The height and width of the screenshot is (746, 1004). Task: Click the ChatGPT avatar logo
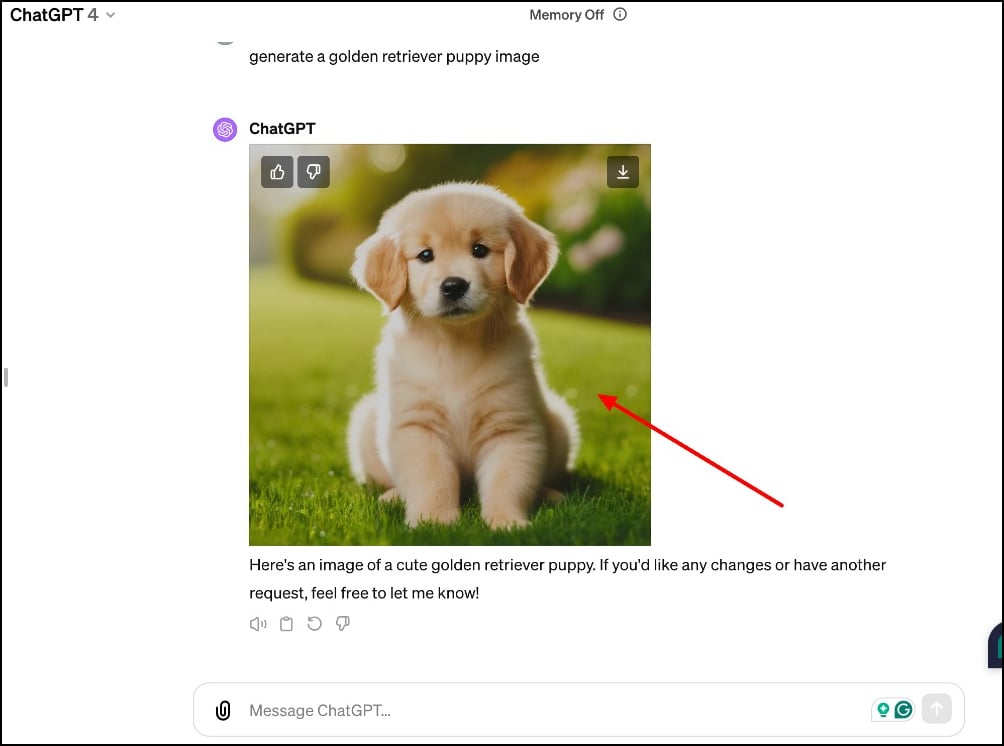224,129
